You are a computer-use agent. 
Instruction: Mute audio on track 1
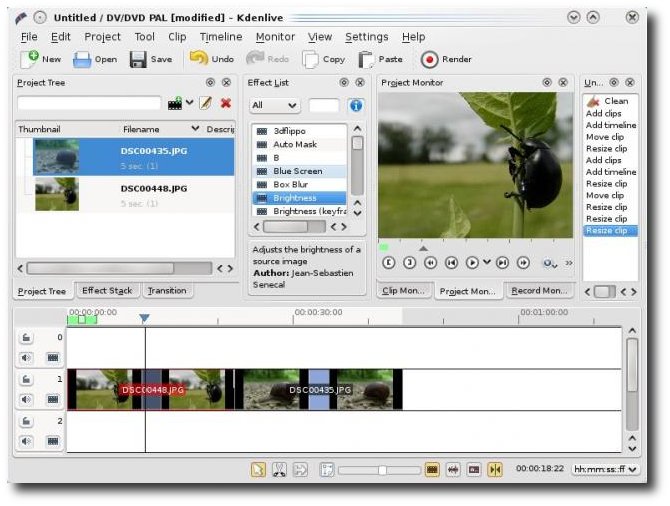pos(26,399)
